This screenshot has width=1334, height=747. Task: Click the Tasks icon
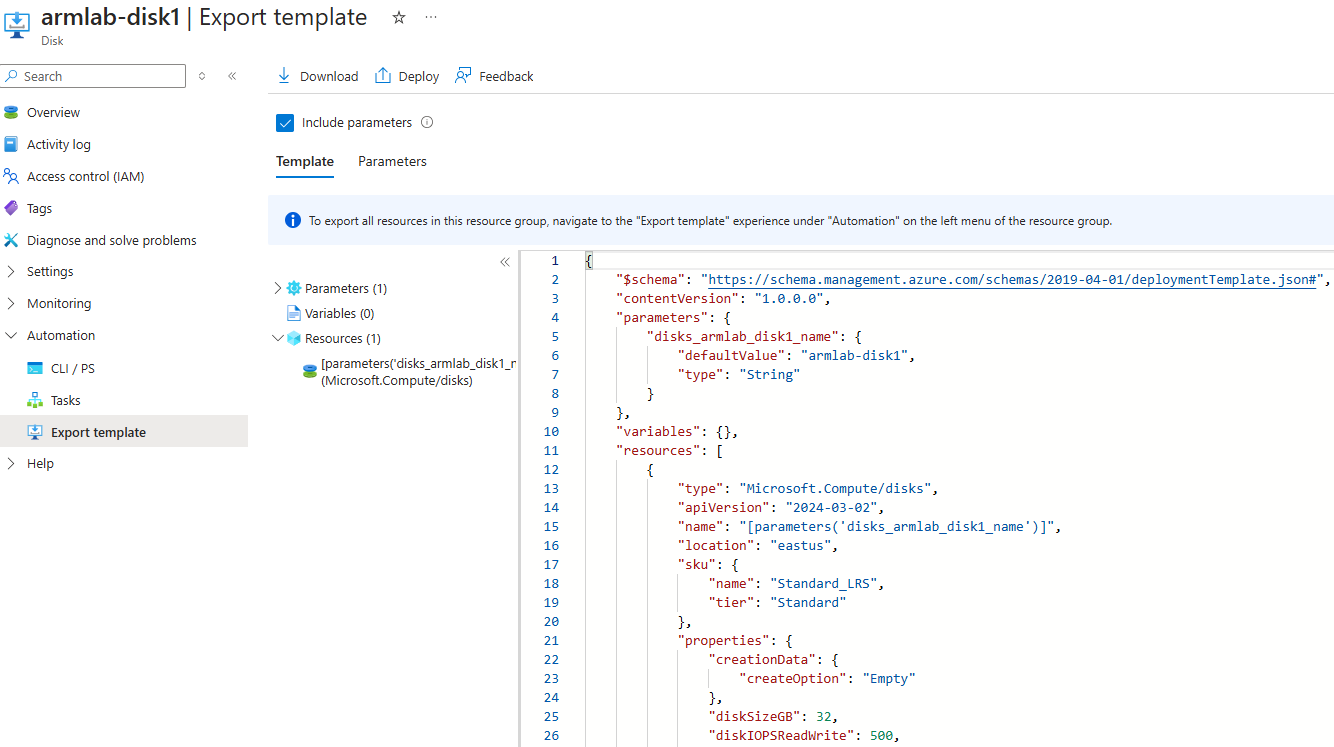[x=35, y=401]
